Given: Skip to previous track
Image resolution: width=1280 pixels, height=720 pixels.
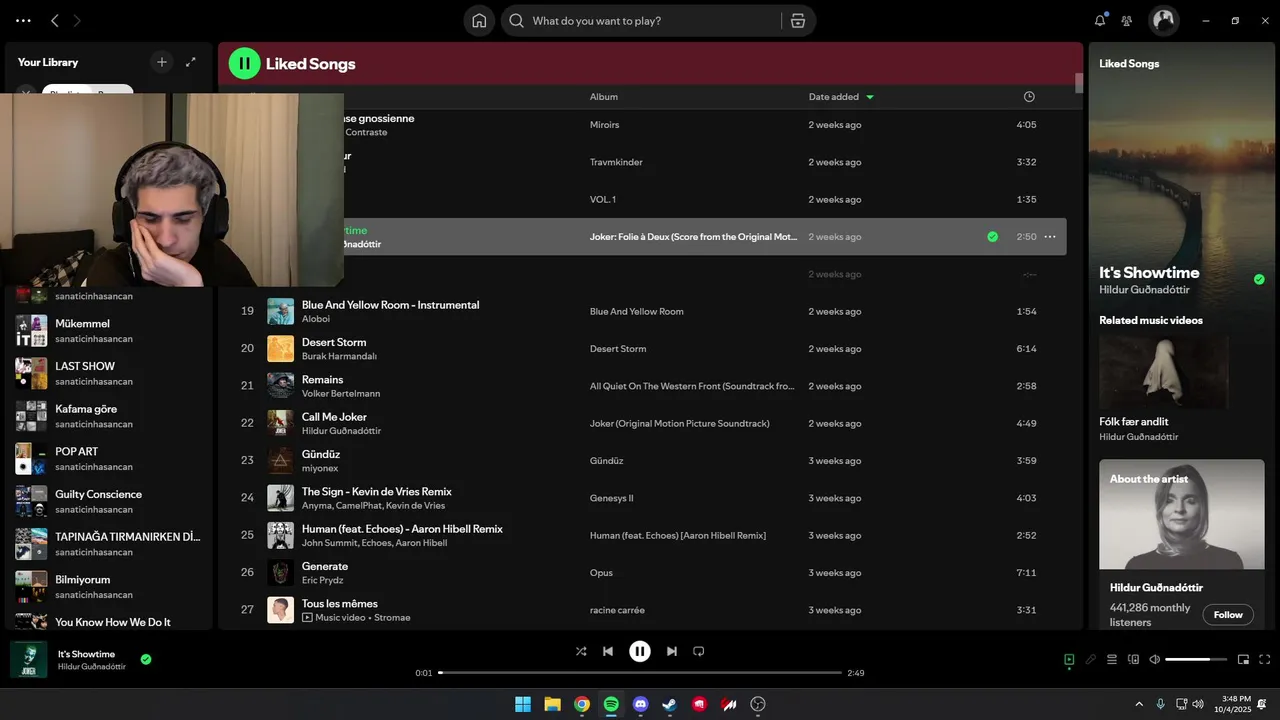Looking at the screenshot, I should point(608,651).
